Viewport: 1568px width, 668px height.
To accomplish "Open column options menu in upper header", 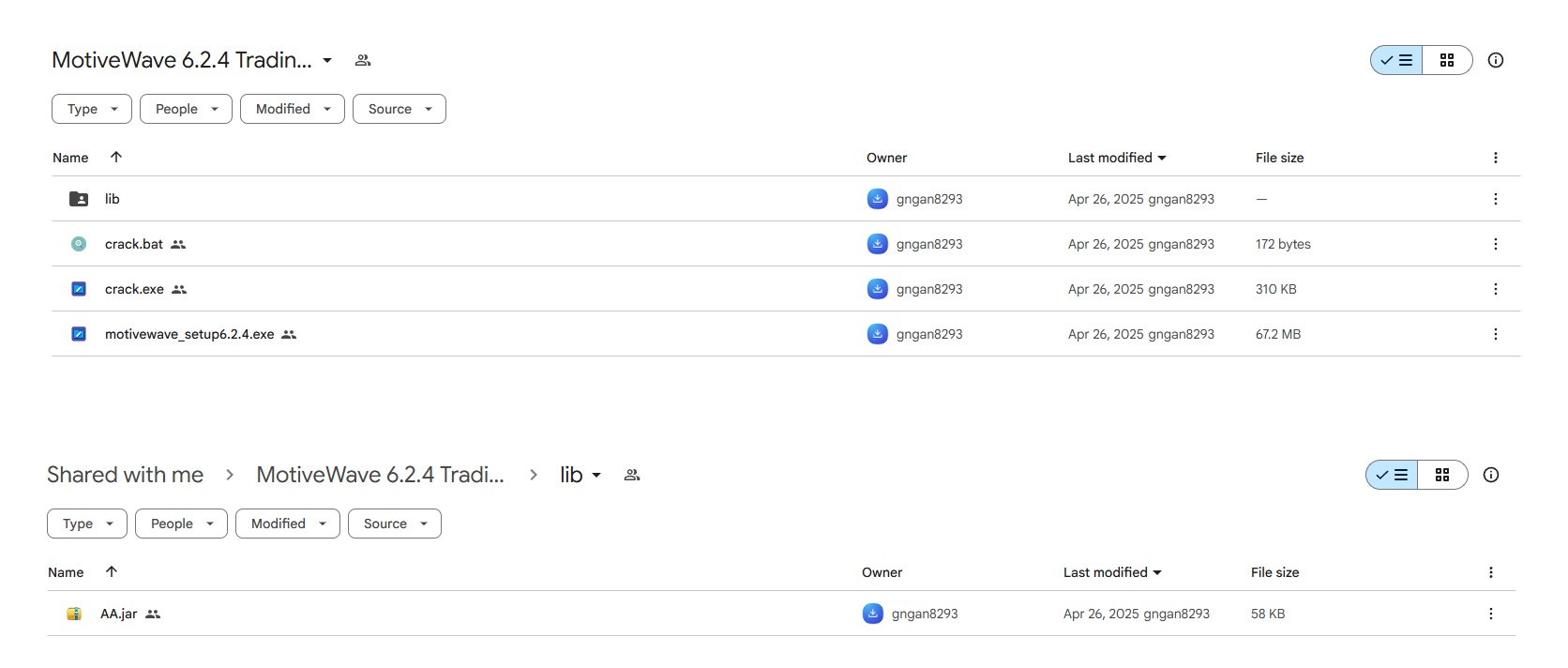I will pos(1496,158).
